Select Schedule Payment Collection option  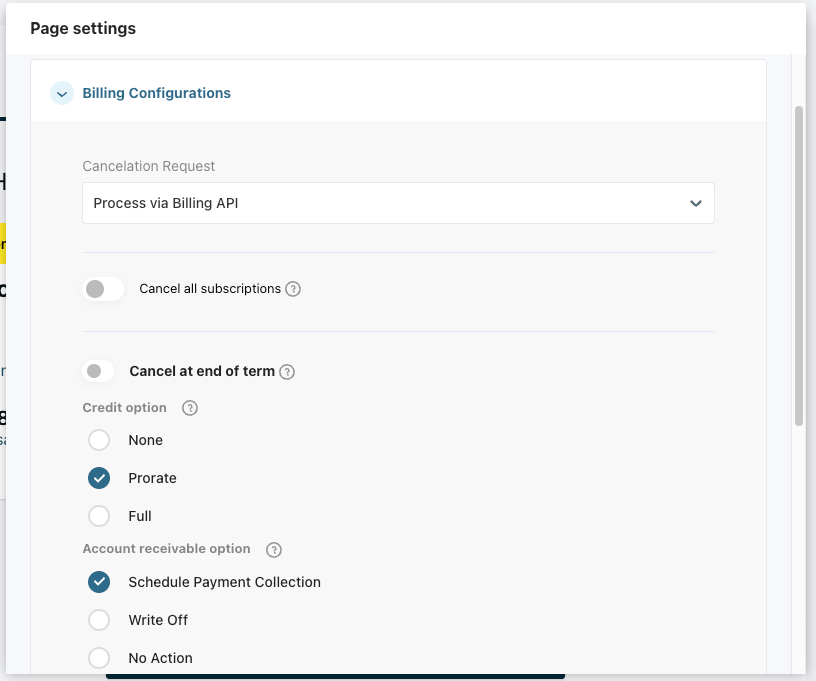click(x=99, y=582)
